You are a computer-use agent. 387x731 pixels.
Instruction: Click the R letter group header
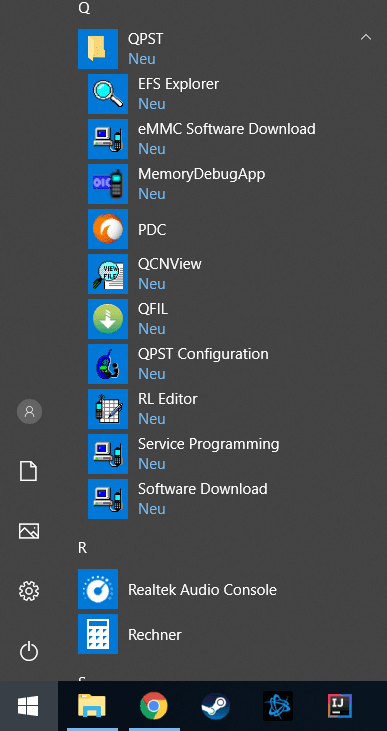tap(83, 548)
